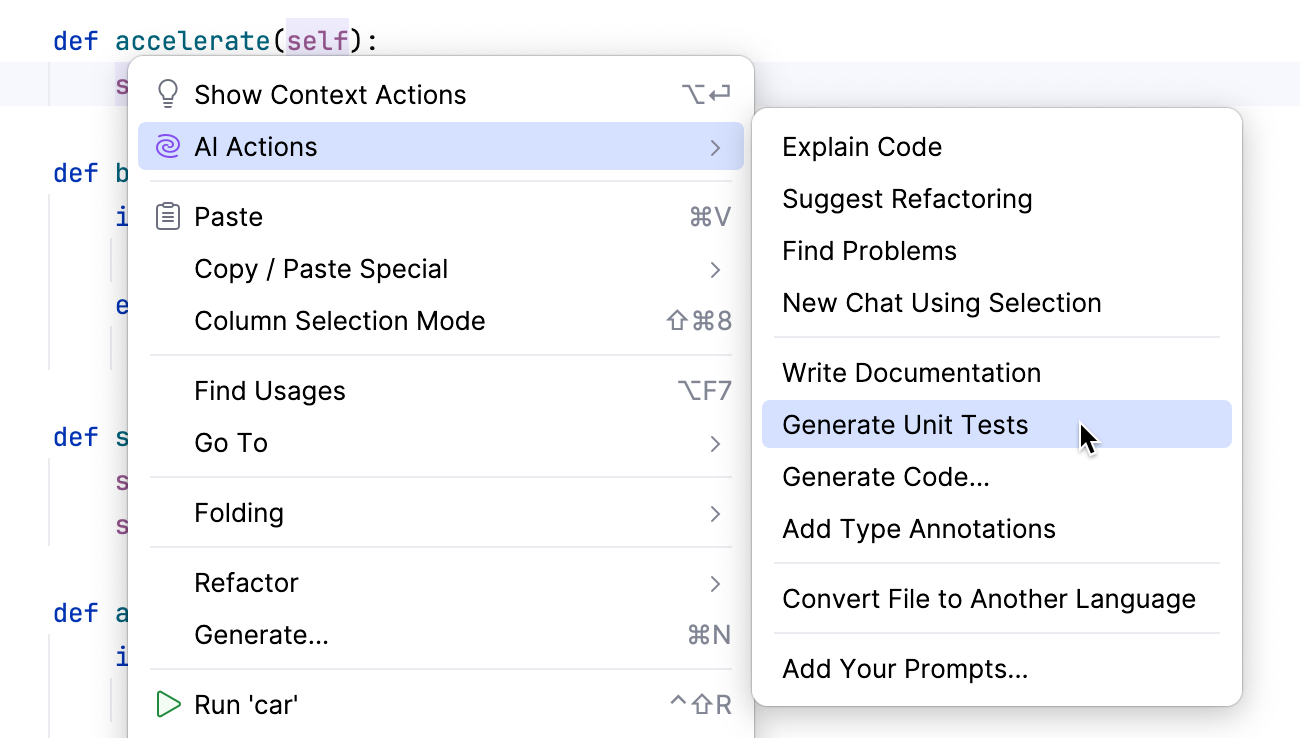1300x738 pixels.
Task: Choose Explain Code from the submenu
Action: [862, 147]
